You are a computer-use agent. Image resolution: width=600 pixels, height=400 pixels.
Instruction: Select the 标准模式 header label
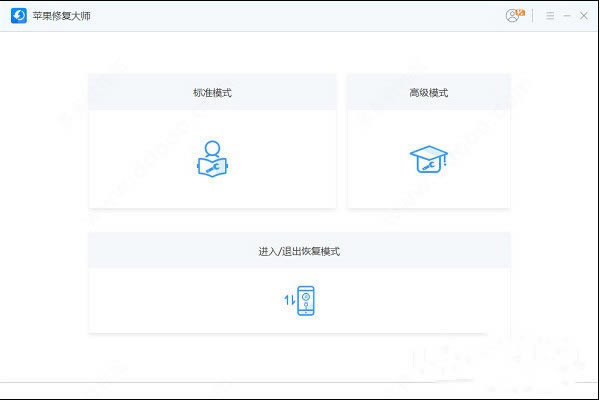pyautogui.click(x=212, y=93)
